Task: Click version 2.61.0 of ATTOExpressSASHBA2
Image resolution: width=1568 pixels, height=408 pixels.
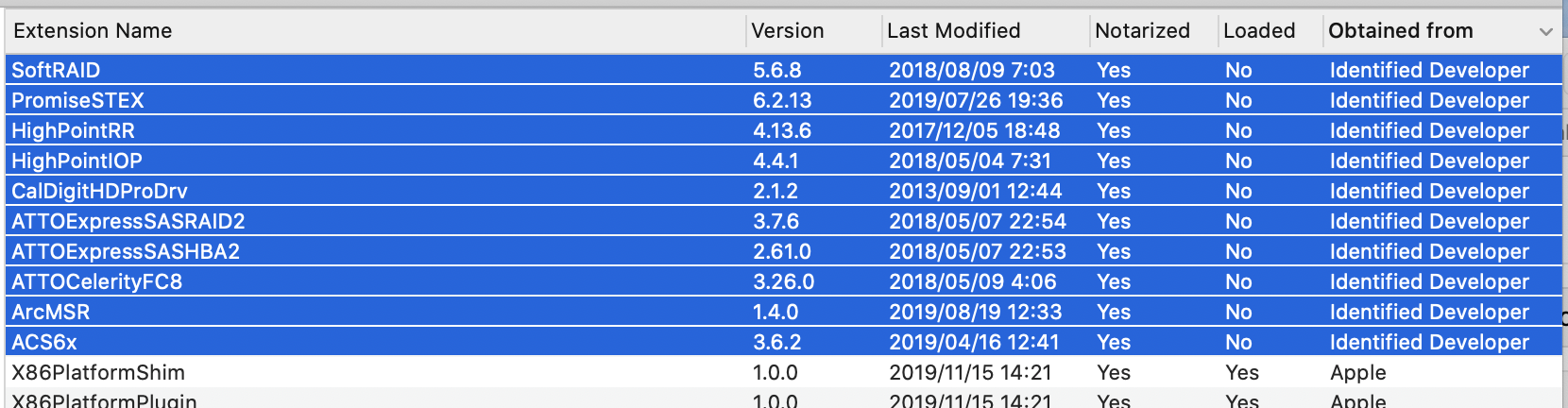Action: coord(782,251)
